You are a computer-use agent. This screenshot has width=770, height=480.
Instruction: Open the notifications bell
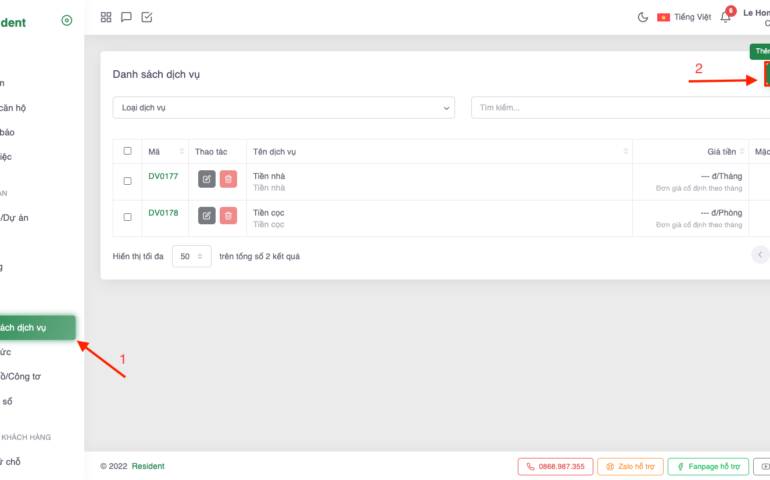point(725,17)
